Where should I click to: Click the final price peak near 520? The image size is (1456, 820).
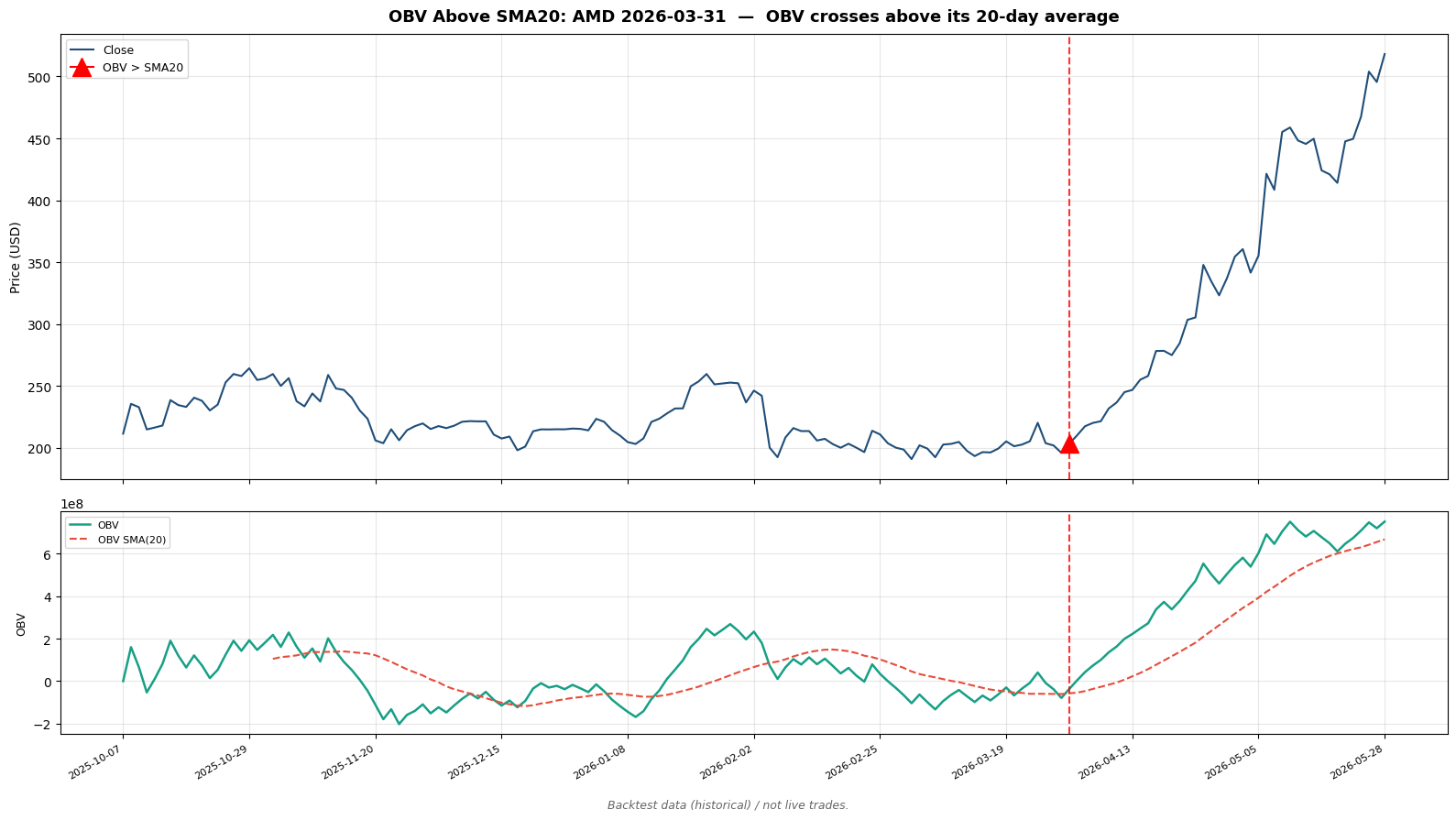click(1384, 54)
